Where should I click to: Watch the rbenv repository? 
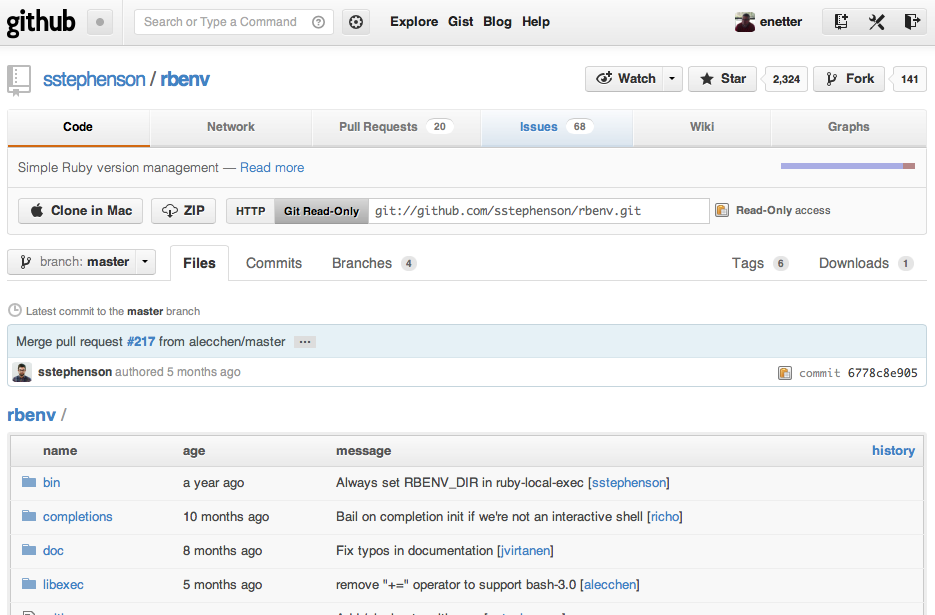624,79
